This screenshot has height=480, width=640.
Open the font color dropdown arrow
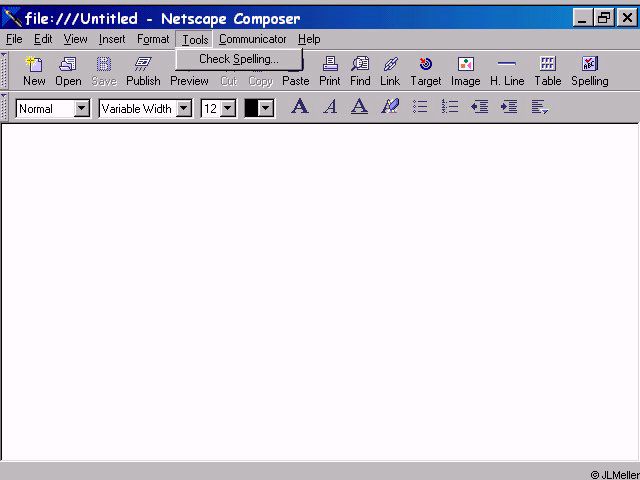click(266, 109)
